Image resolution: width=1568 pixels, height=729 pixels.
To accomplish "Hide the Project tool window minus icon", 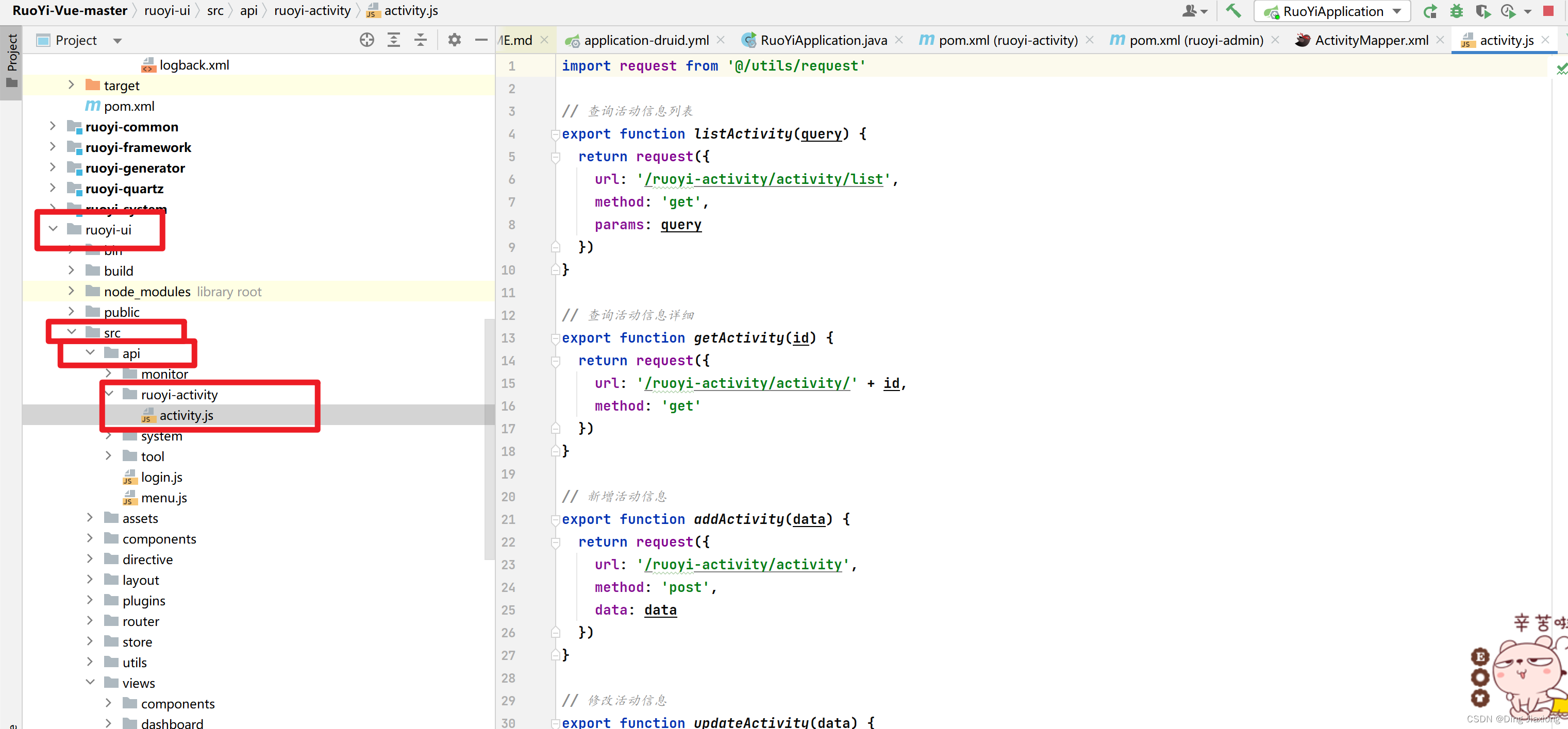I will point(481,40).
